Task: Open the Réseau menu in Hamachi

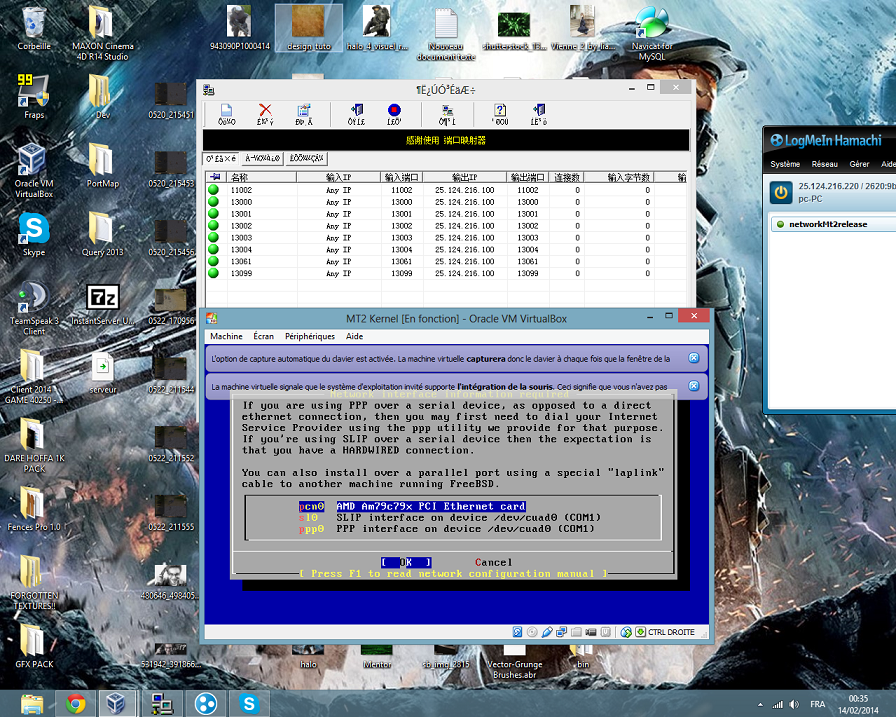Action: [825, 165]
